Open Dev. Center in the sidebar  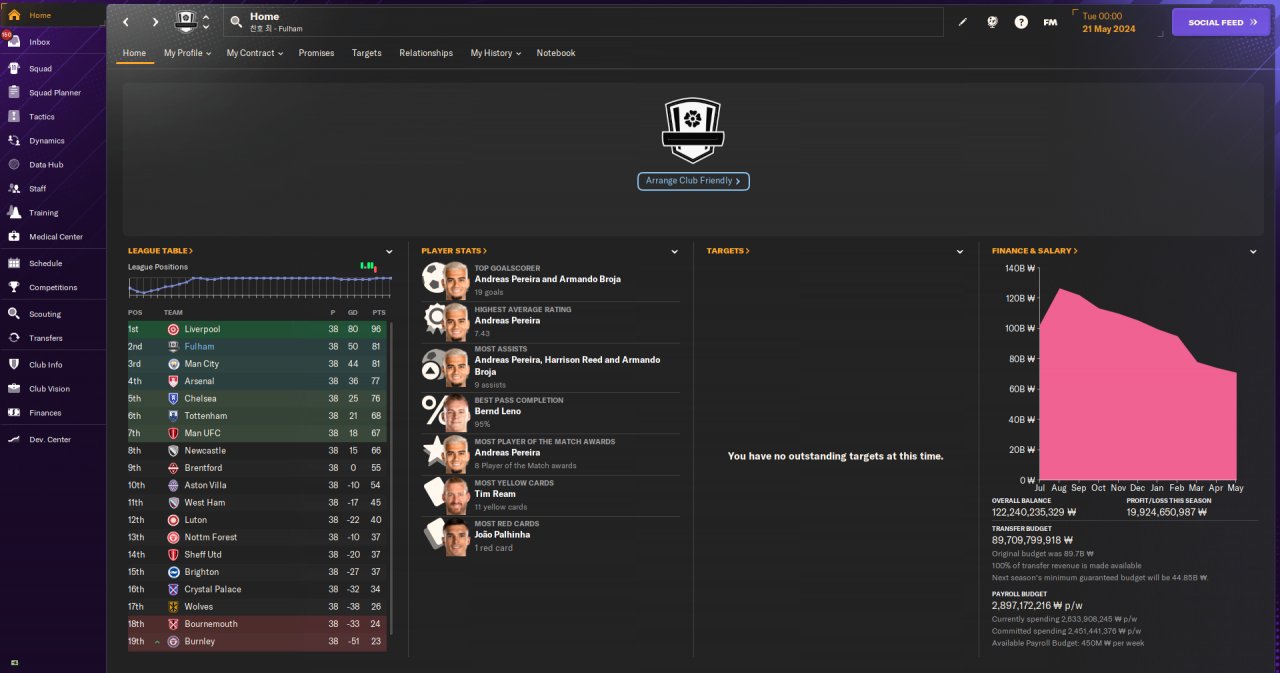[x=53, y=440]
